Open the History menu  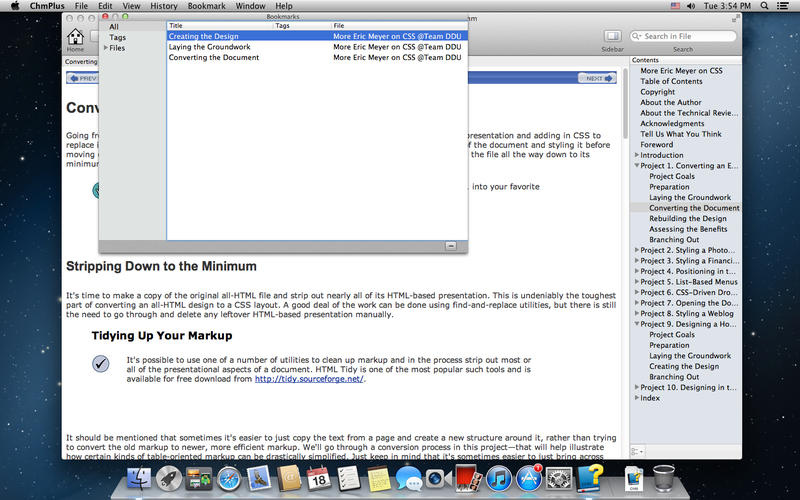(x=164, y=6)
